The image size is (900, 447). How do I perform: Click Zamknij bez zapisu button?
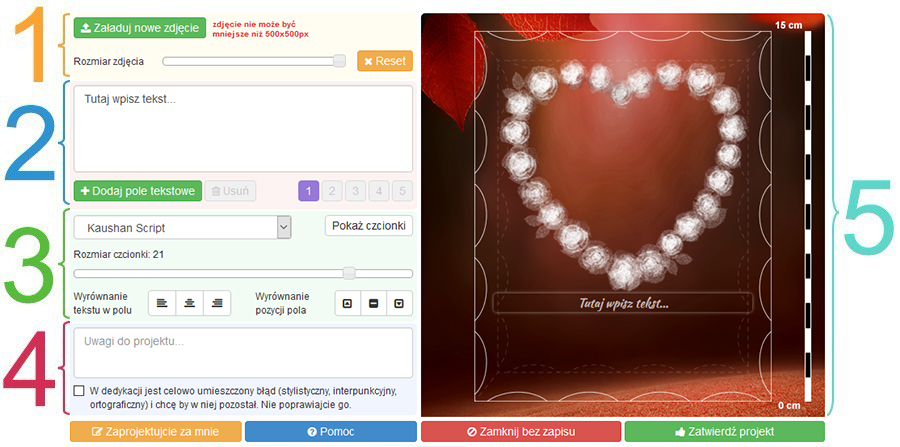520,432
